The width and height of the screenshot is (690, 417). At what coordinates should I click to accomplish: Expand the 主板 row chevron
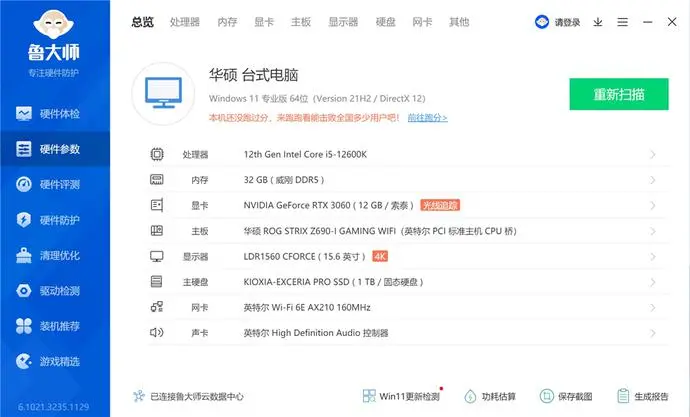653,231
